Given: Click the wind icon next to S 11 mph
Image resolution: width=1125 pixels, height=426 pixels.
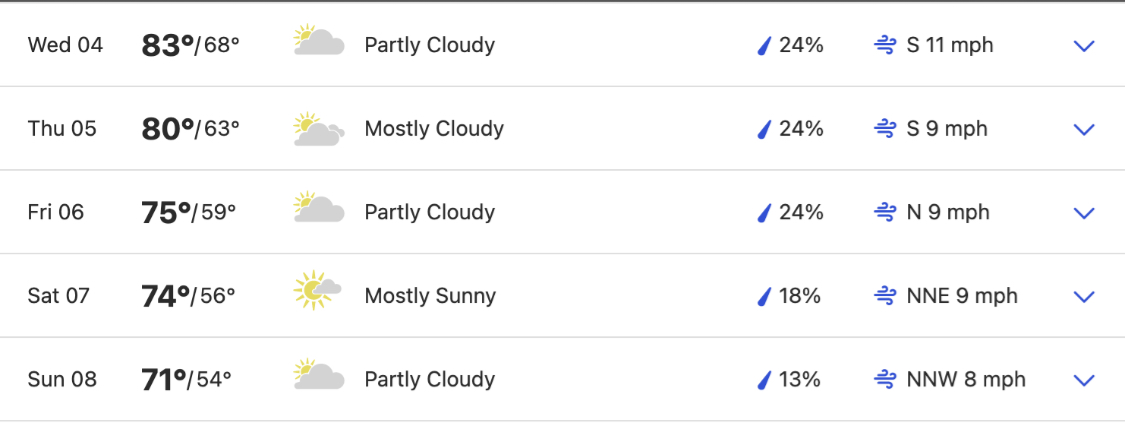Looking at the screenshot, I should (885, 46).
